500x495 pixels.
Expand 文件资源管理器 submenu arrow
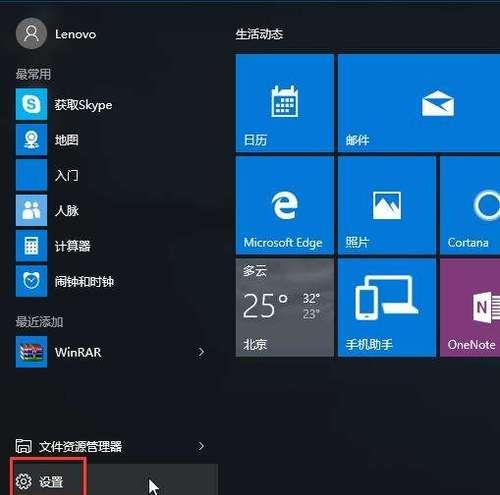click(x=201, y=446)
